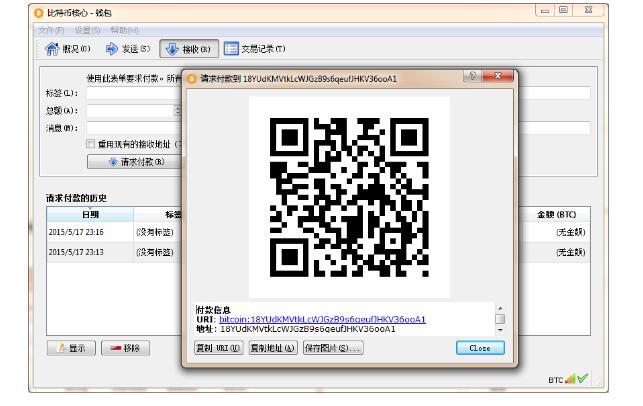Click the Remove (移除) button
The width and height of the screenshot is (643, 406).
point(125,348)
